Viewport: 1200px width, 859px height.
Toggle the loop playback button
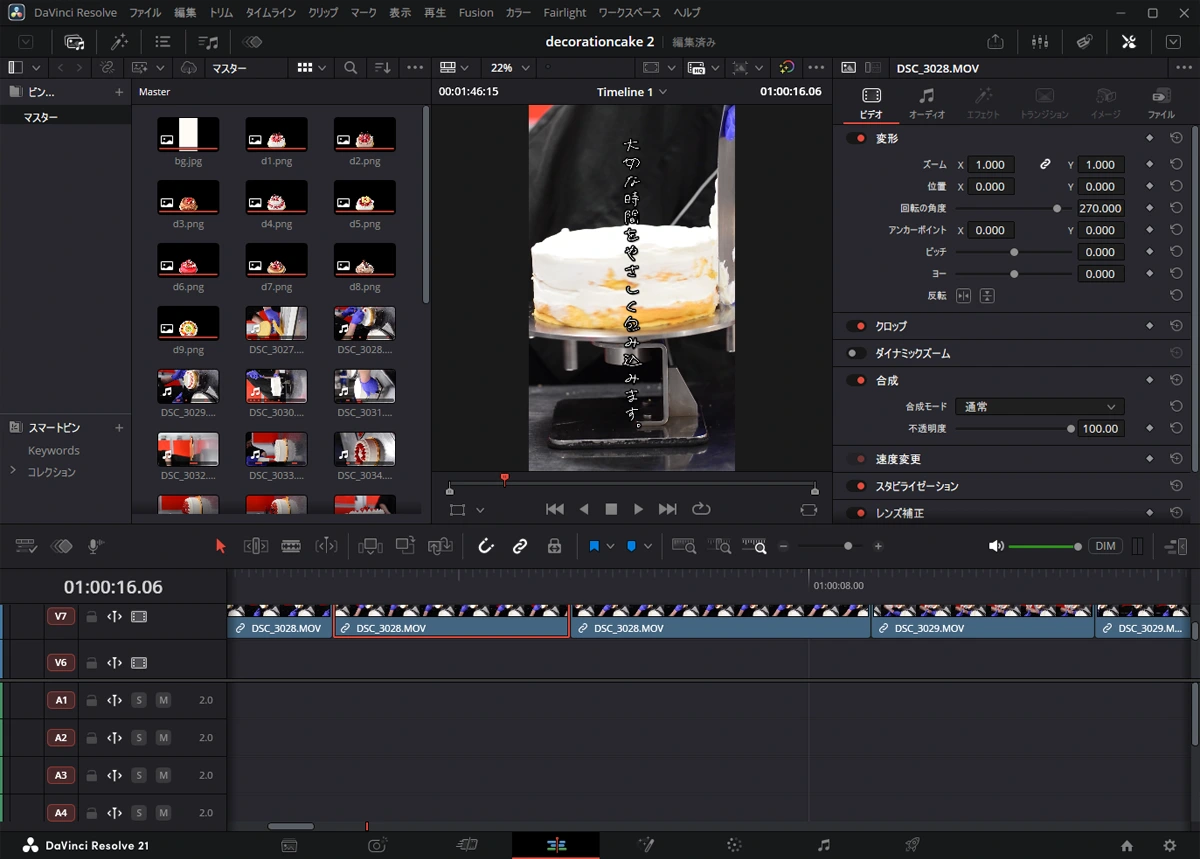click(701, 509)
